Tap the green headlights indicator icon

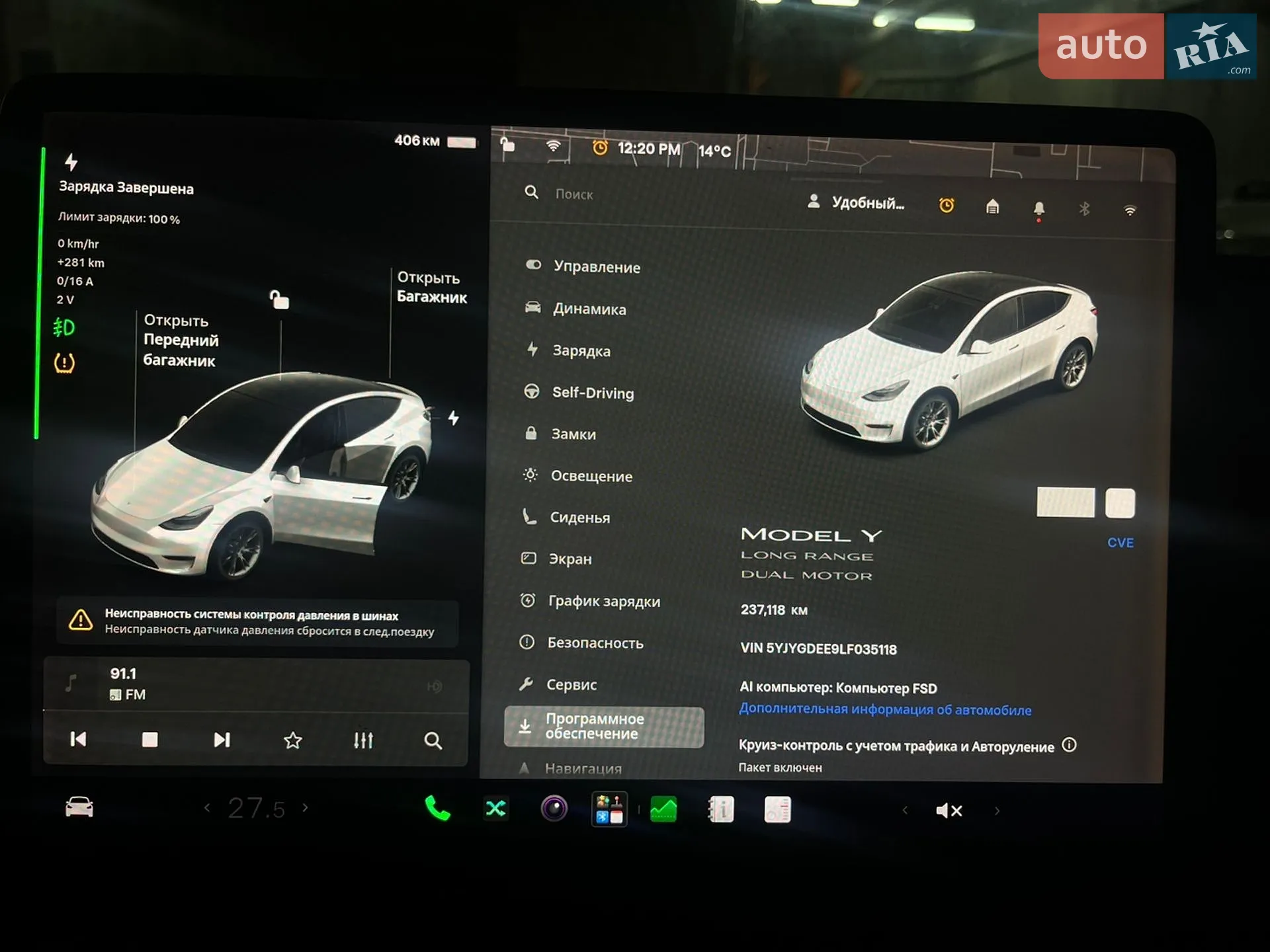click(64, 327)
